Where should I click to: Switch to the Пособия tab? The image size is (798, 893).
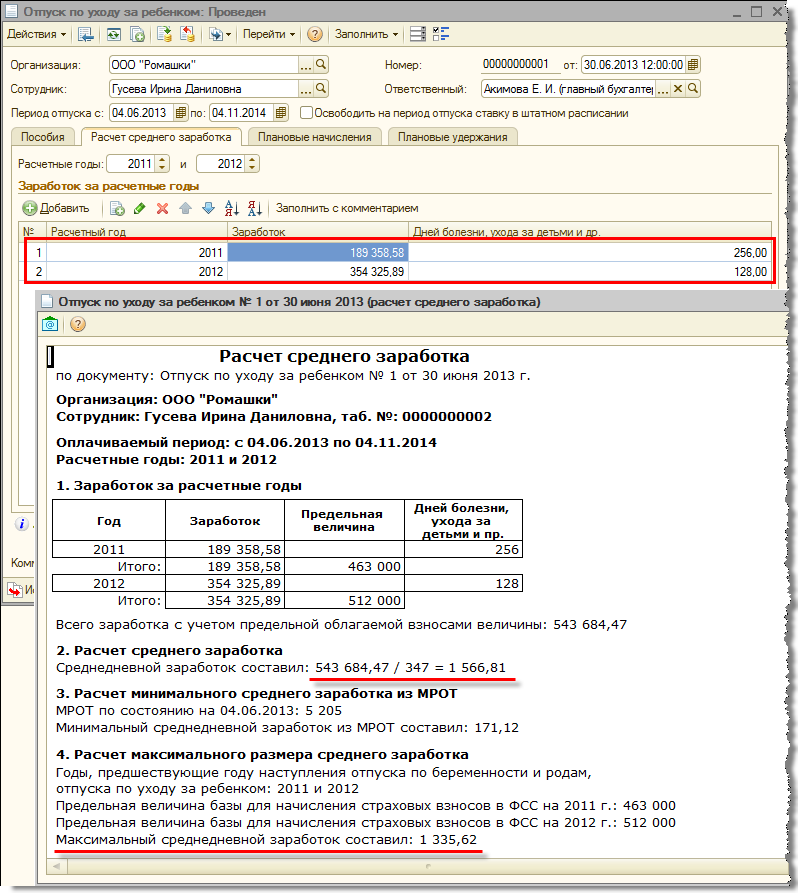point(43,137)
